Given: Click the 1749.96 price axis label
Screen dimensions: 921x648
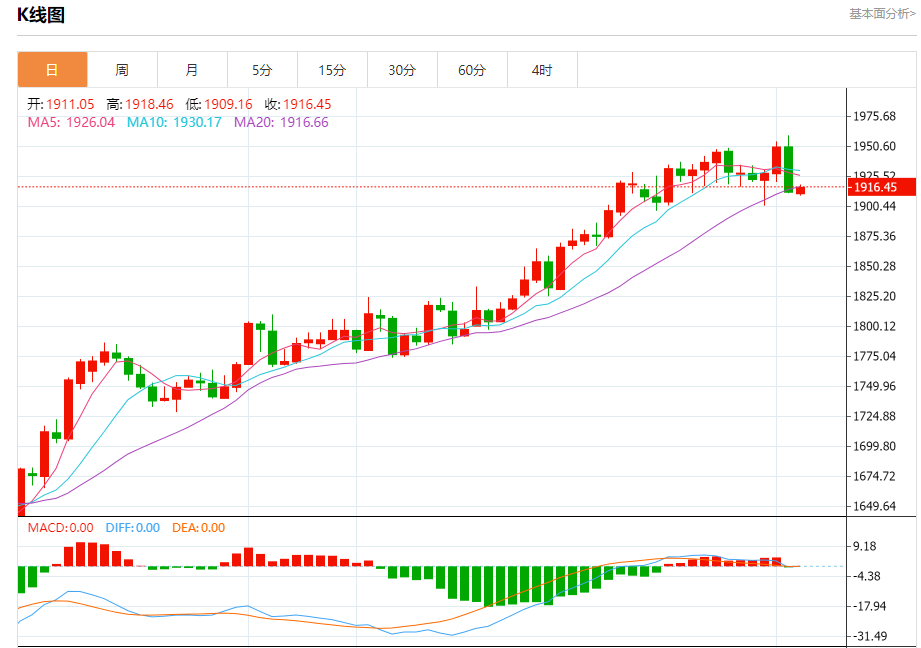Looking at the screenshot, I should 874,386.
